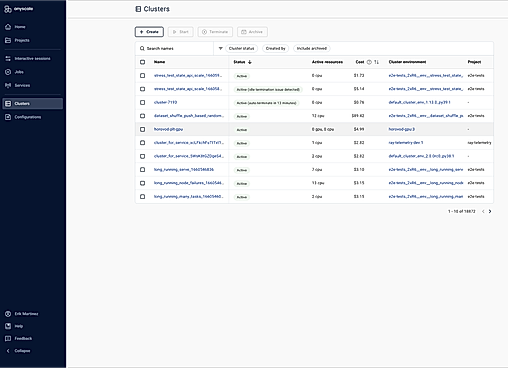Open the ray-telemetry-dev:1 environment link
508x368 pixels.
click(406, 143)
